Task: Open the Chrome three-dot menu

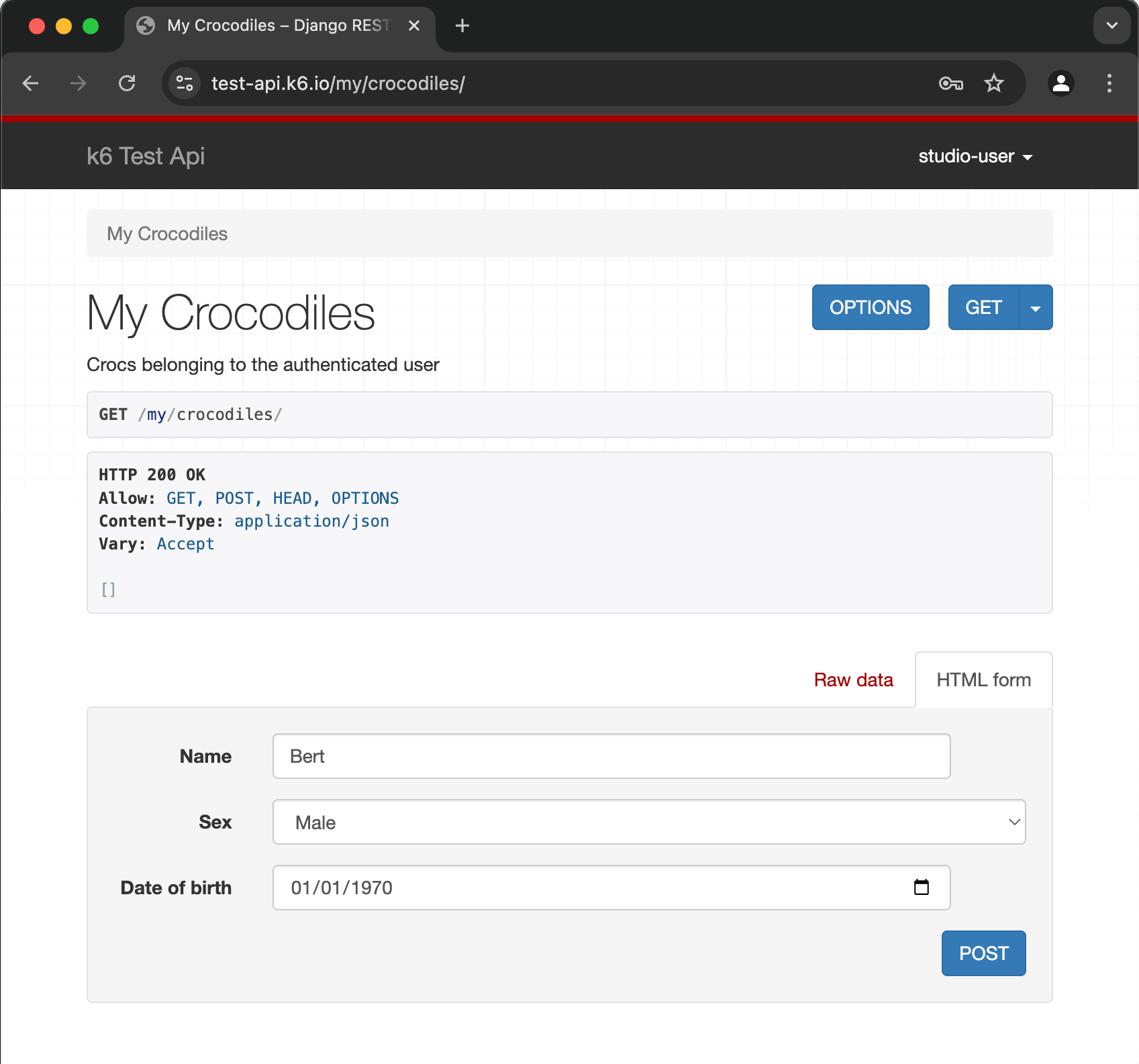Action: point(1109,83)
